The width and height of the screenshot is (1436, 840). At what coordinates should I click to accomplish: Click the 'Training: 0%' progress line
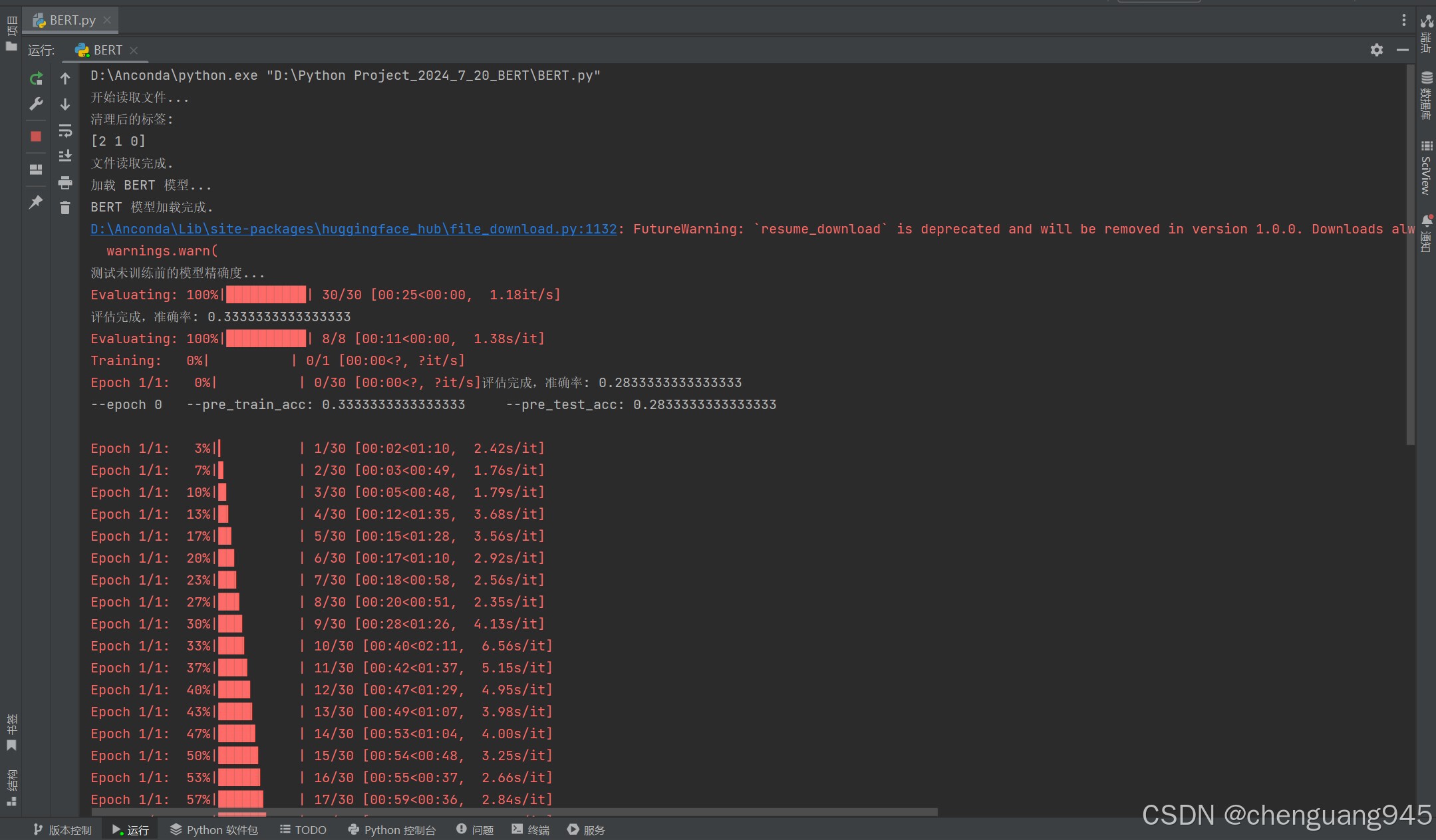[x=277, y=360]
